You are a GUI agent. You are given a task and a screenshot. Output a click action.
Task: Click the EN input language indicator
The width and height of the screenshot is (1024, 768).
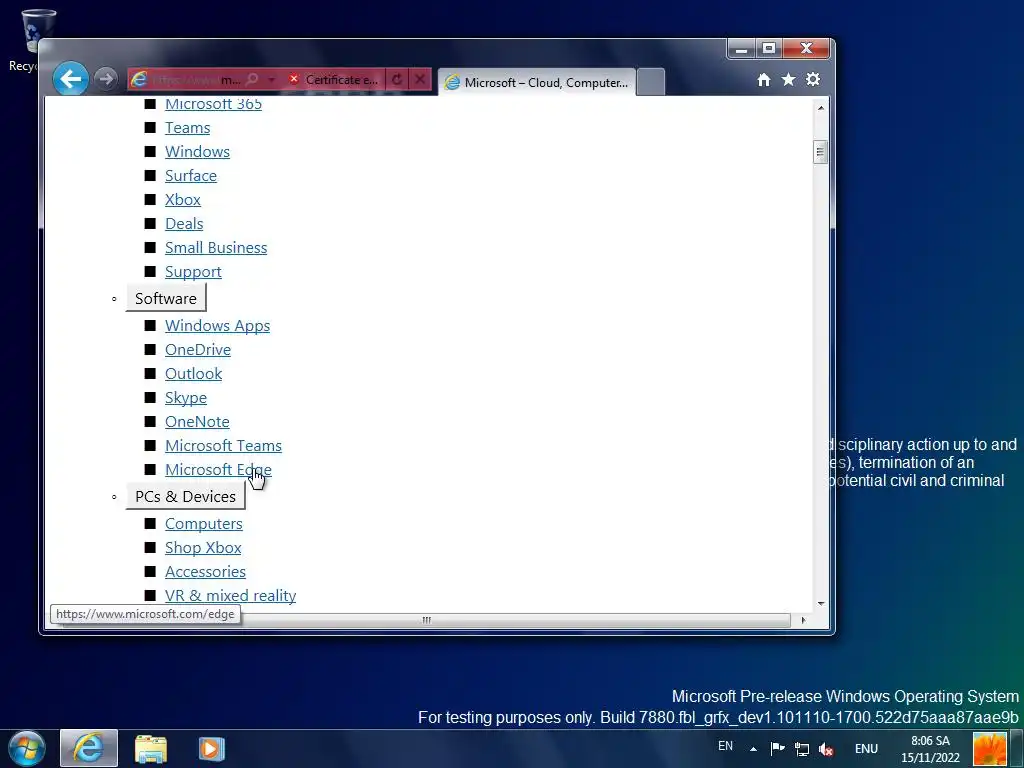click(725, 746)
